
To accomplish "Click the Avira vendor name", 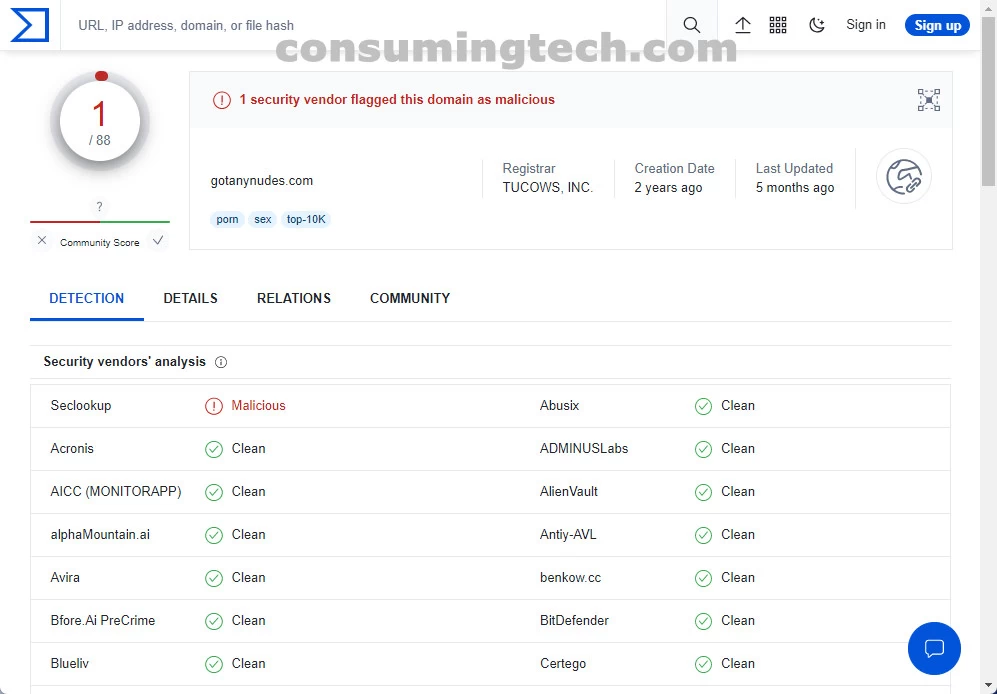I will (x=65, y=577).
